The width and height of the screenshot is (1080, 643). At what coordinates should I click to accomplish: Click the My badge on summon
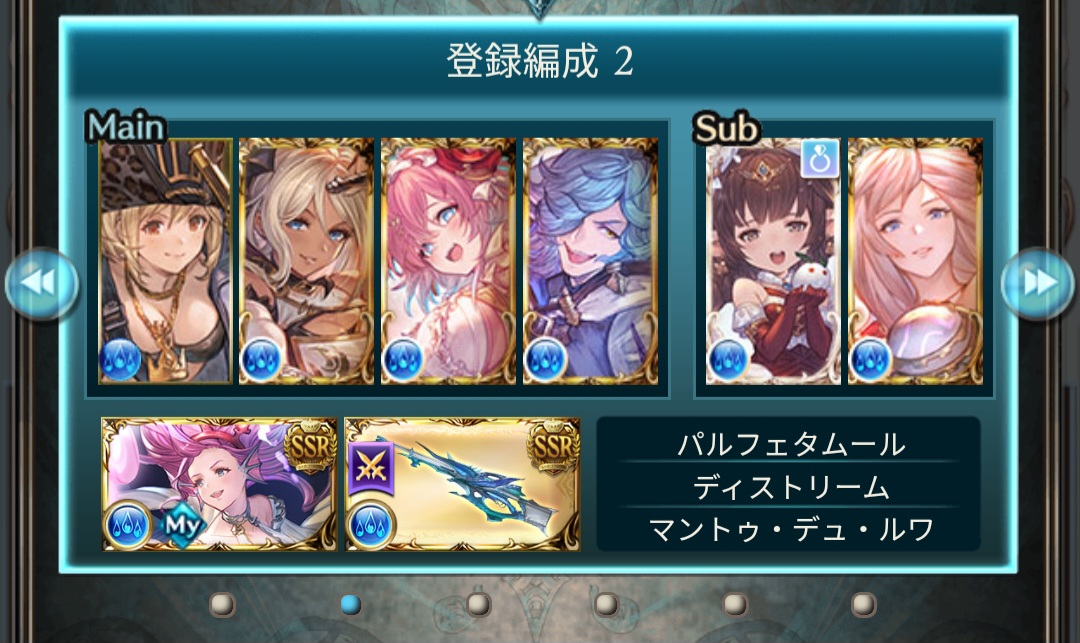pos(182,526)
